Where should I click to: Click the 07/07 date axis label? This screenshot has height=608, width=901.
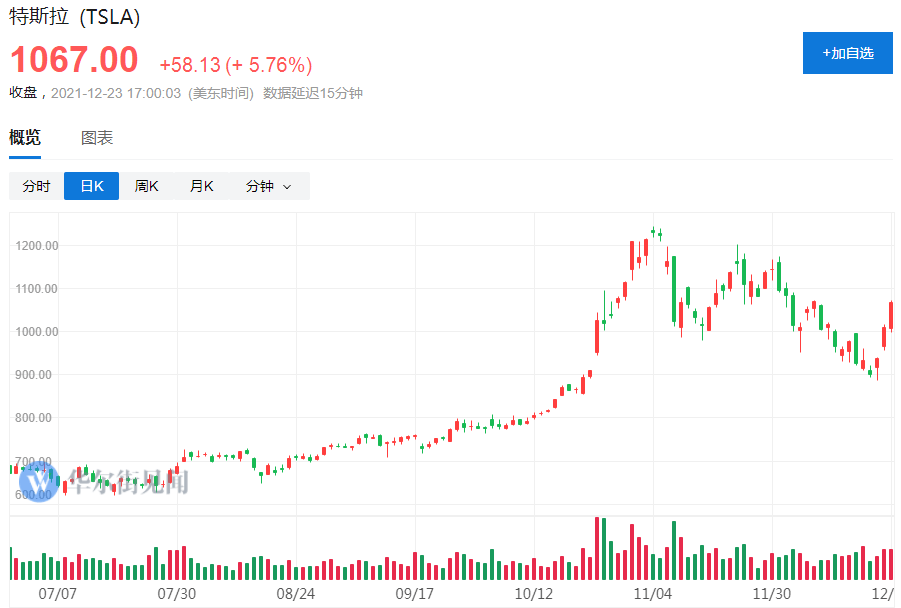[x=59, y=593]
